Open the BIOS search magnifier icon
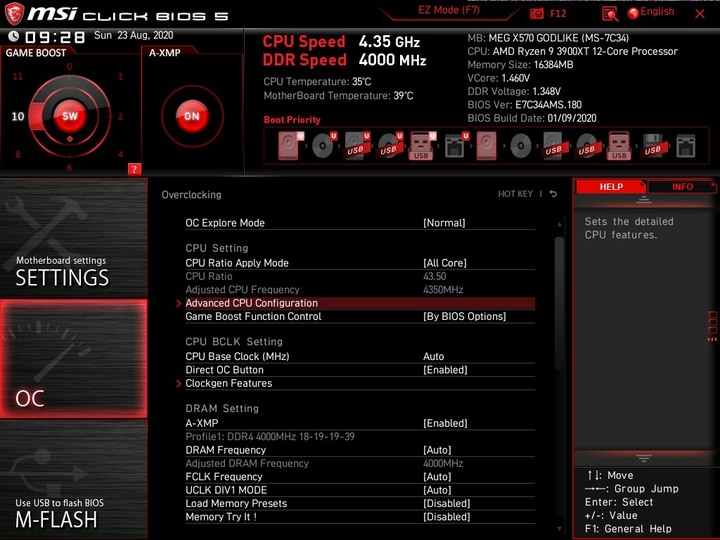Viewport: 720px width, 540px height. 610,14
